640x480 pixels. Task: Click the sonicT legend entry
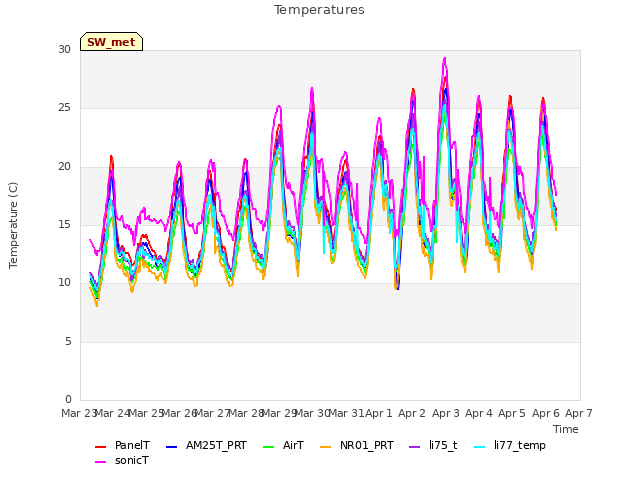tap(122, 460)
